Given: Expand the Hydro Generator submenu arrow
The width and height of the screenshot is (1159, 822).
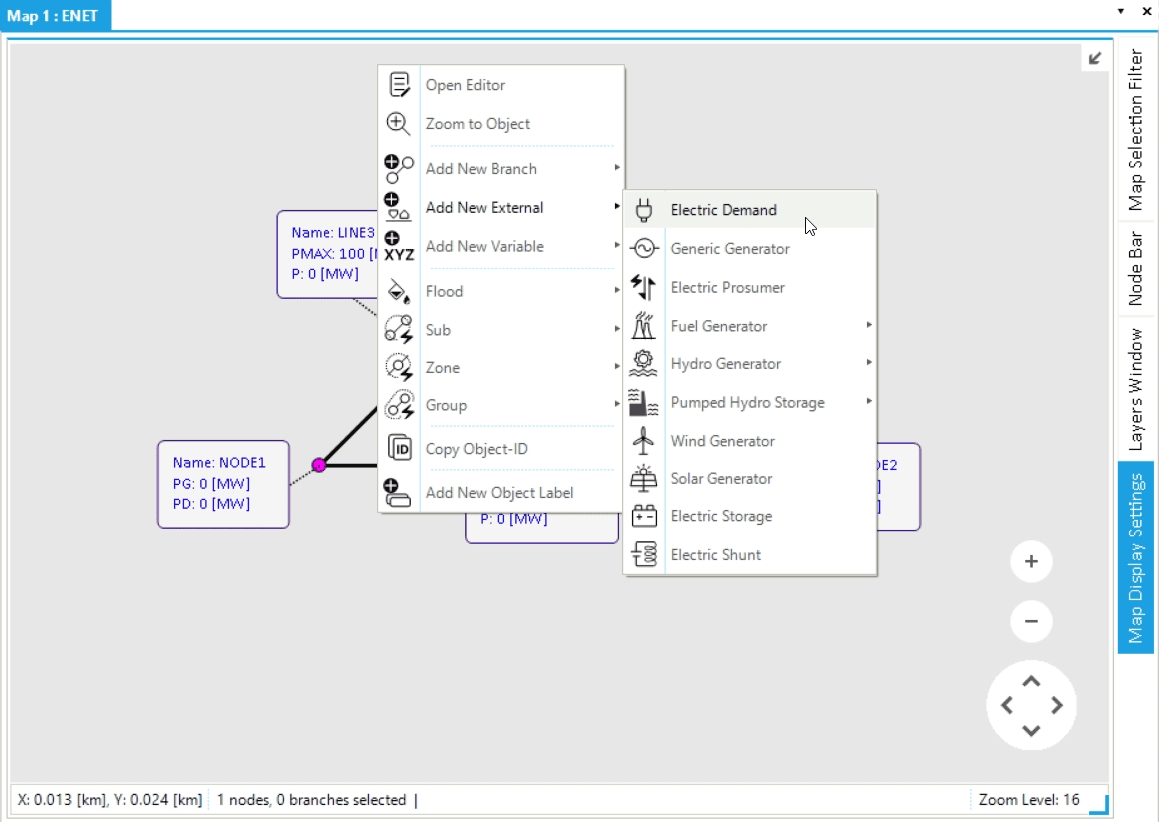Looking at the screenshot, I should pyautogui.click(x=869, y=363).
